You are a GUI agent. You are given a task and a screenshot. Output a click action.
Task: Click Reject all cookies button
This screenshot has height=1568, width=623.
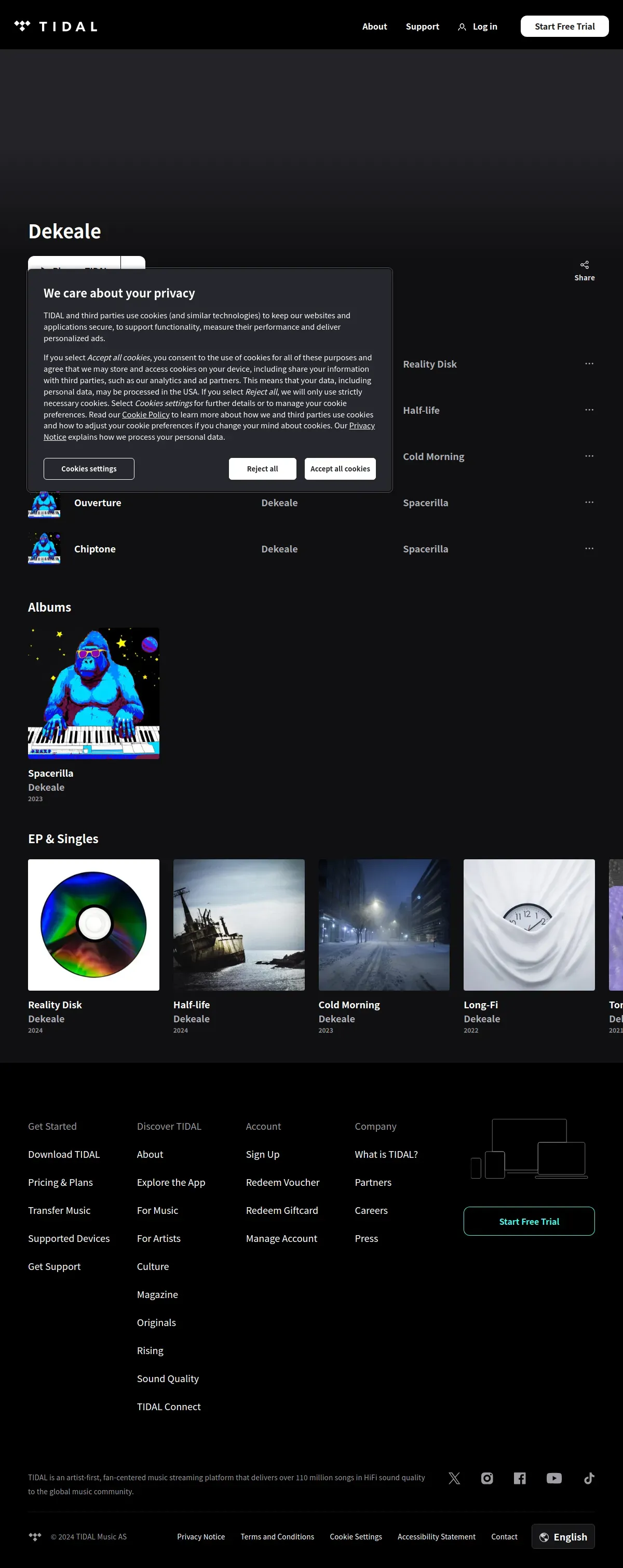pos(262,469)
